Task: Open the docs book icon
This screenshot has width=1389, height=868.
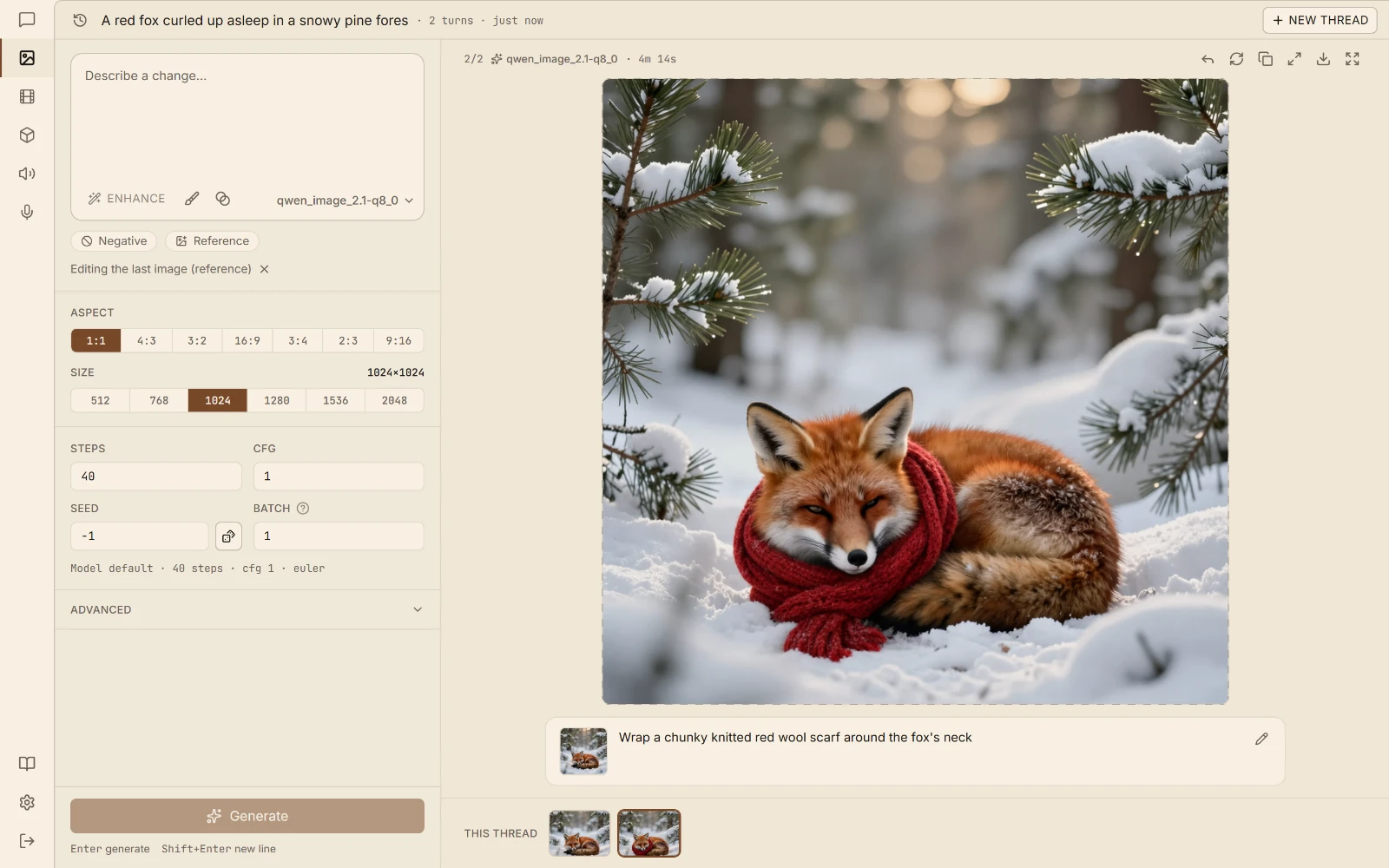Action: (x=27, y=764)
